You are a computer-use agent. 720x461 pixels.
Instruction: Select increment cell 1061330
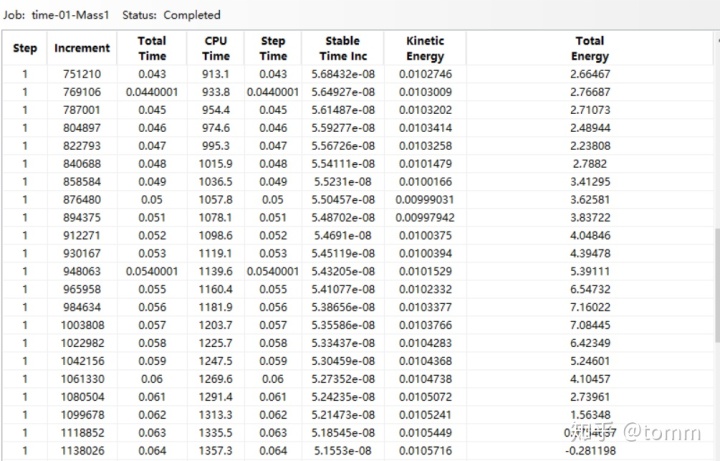coord(83,379)
